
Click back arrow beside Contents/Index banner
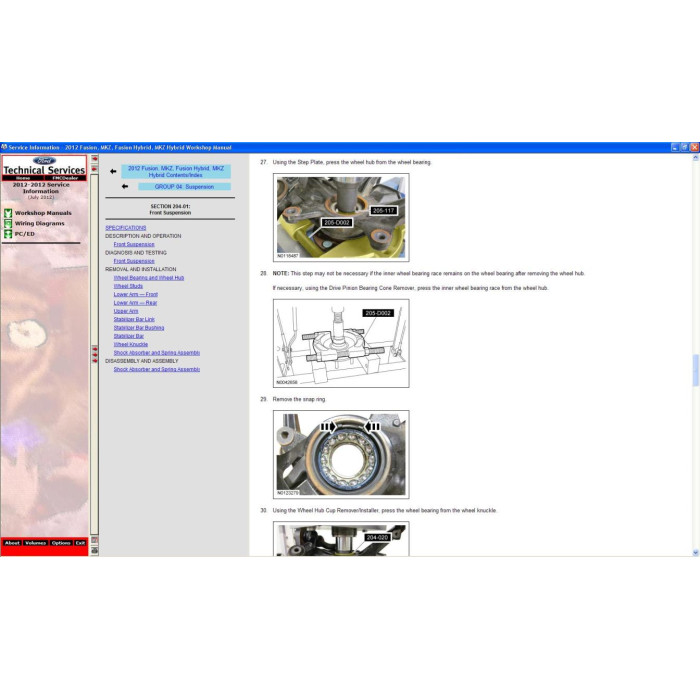coord(113,171)
